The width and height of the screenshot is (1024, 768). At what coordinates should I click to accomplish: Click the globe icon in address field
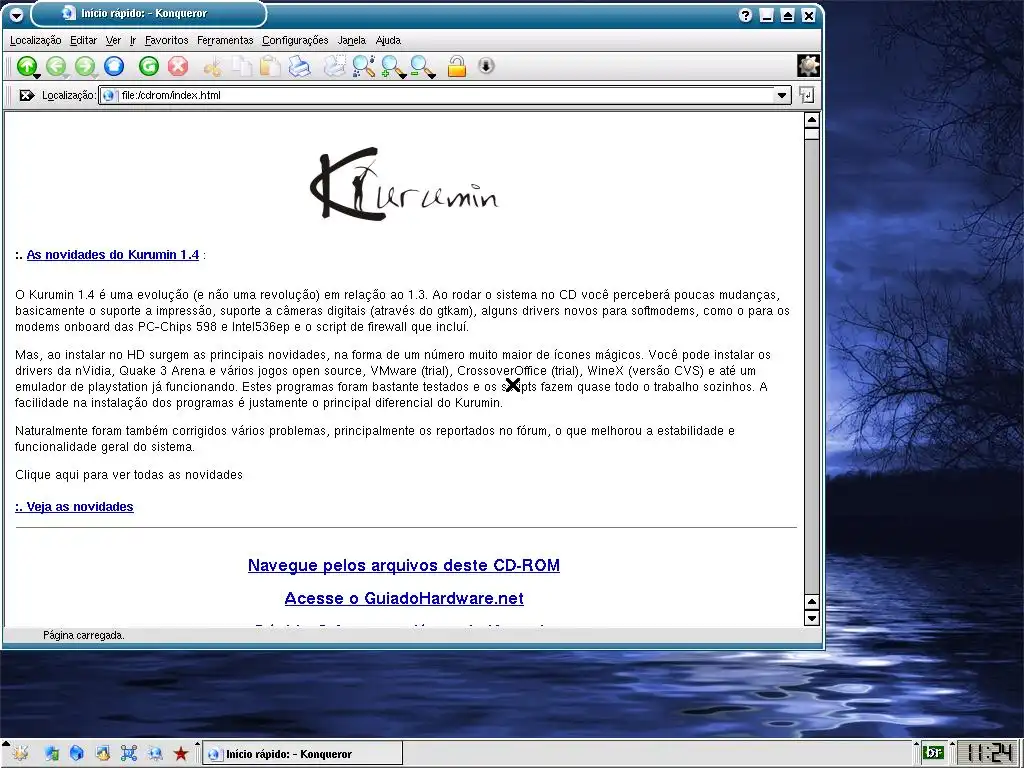(x=108, y=95)
